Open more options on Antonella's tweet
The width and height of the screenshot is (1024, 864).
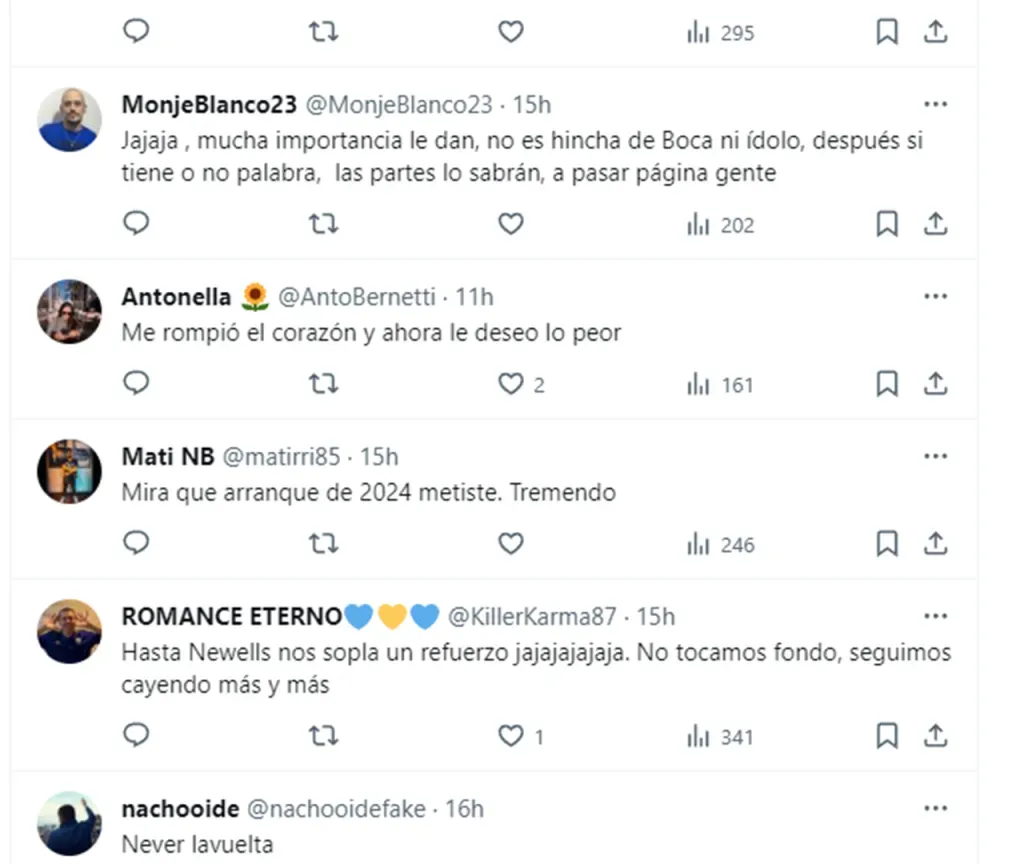point(935,296)
